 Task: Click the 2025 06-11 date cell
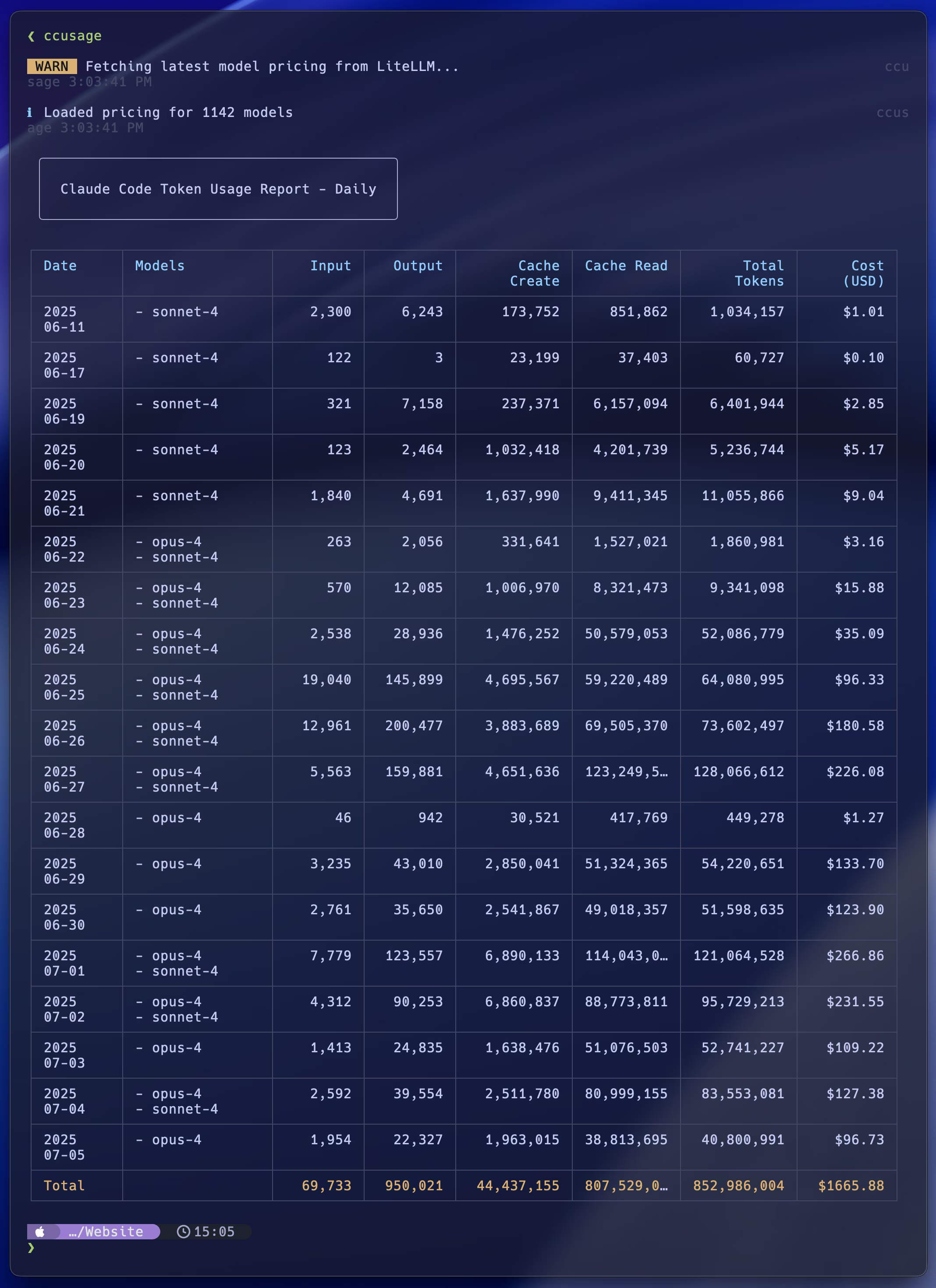[x=64, y=319]
